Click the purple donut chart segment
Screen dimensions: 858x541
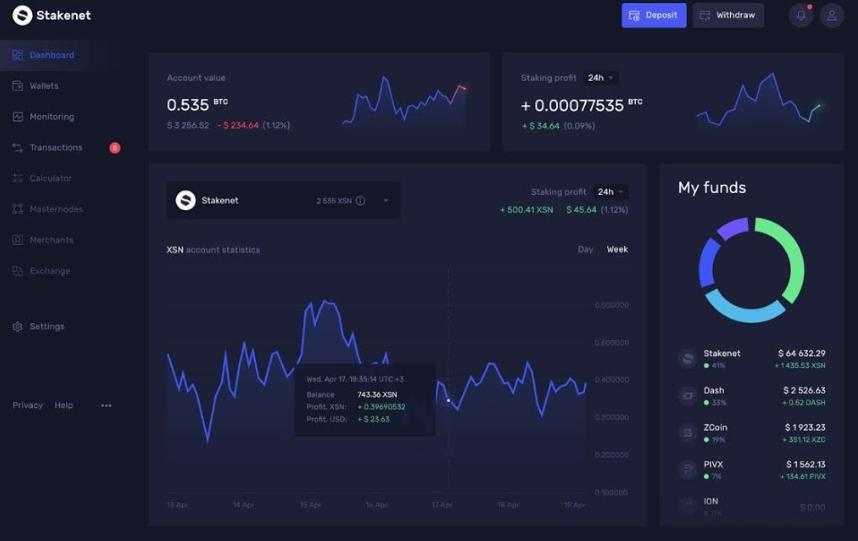click(x=733, y=227)
